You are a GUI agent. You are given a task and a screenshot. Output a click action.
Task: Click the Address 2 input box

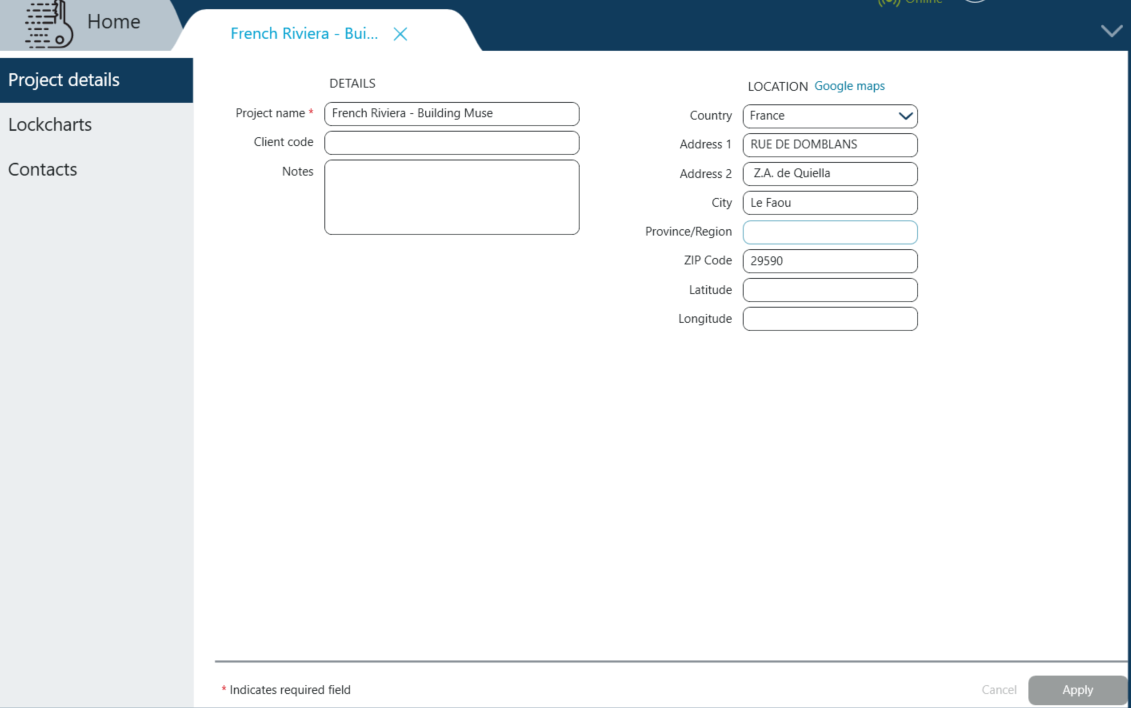click(829, 174)
